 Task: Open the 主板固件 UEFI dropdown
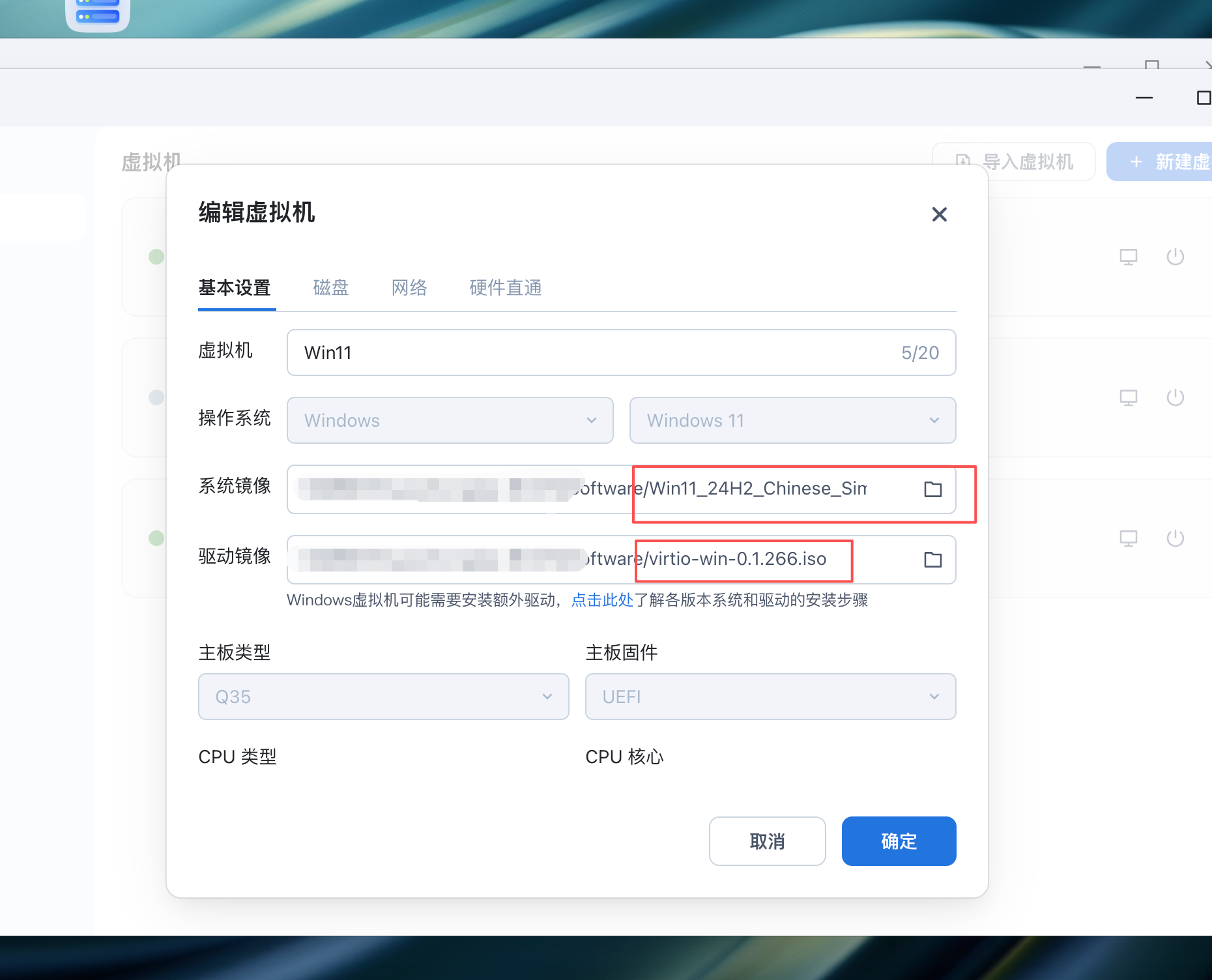771,697
